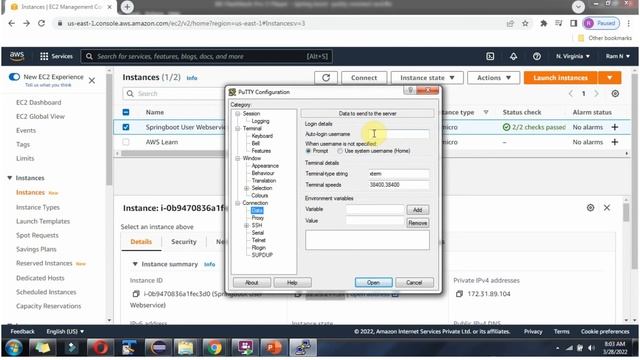Click the sidebar vertical scrollbar
The image size is (640, 360).
coord(109,131)
